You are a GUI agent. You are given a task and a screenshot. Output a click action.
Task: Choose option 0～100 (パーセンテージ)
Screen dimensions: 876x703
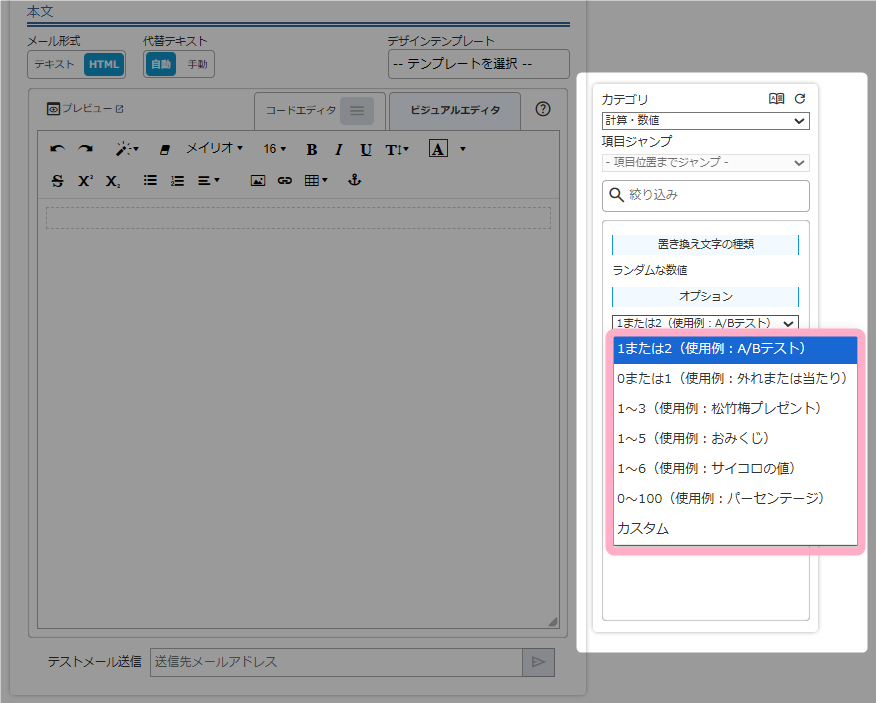pyautogui.click(x=735, y=498)
